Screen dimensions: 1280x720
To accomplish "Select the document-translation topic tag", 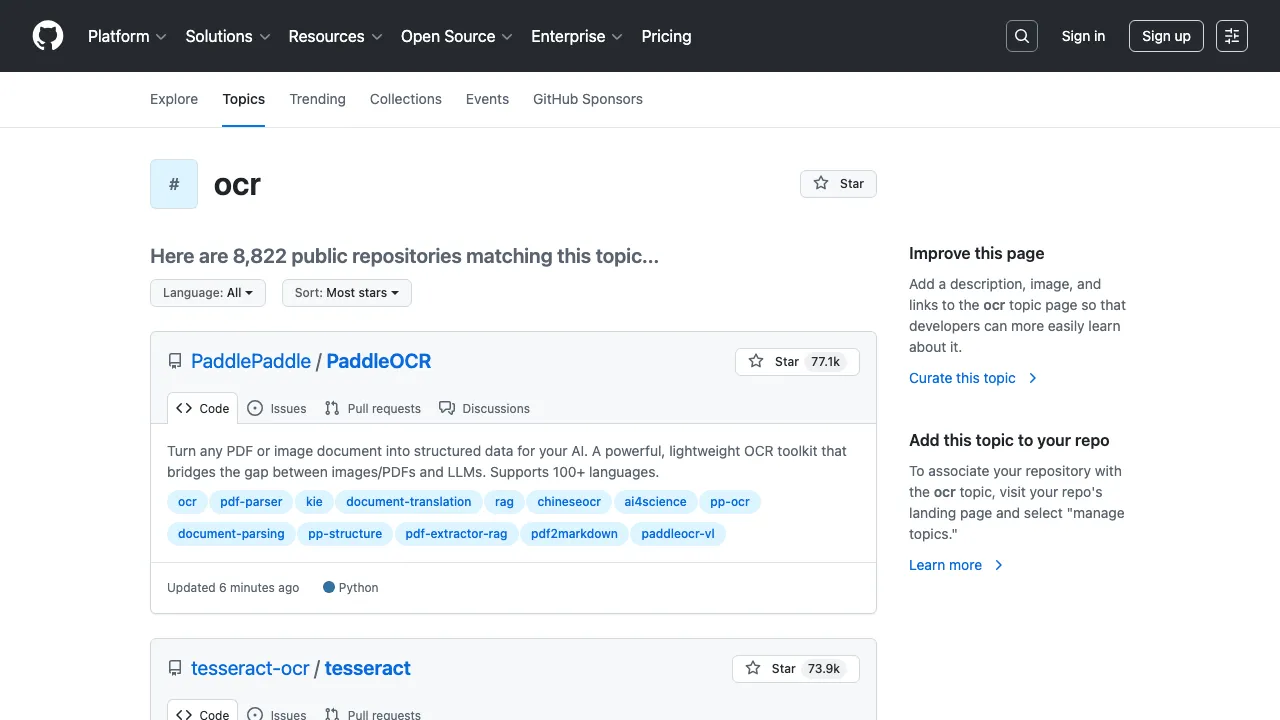I will [x=409, y=502].
